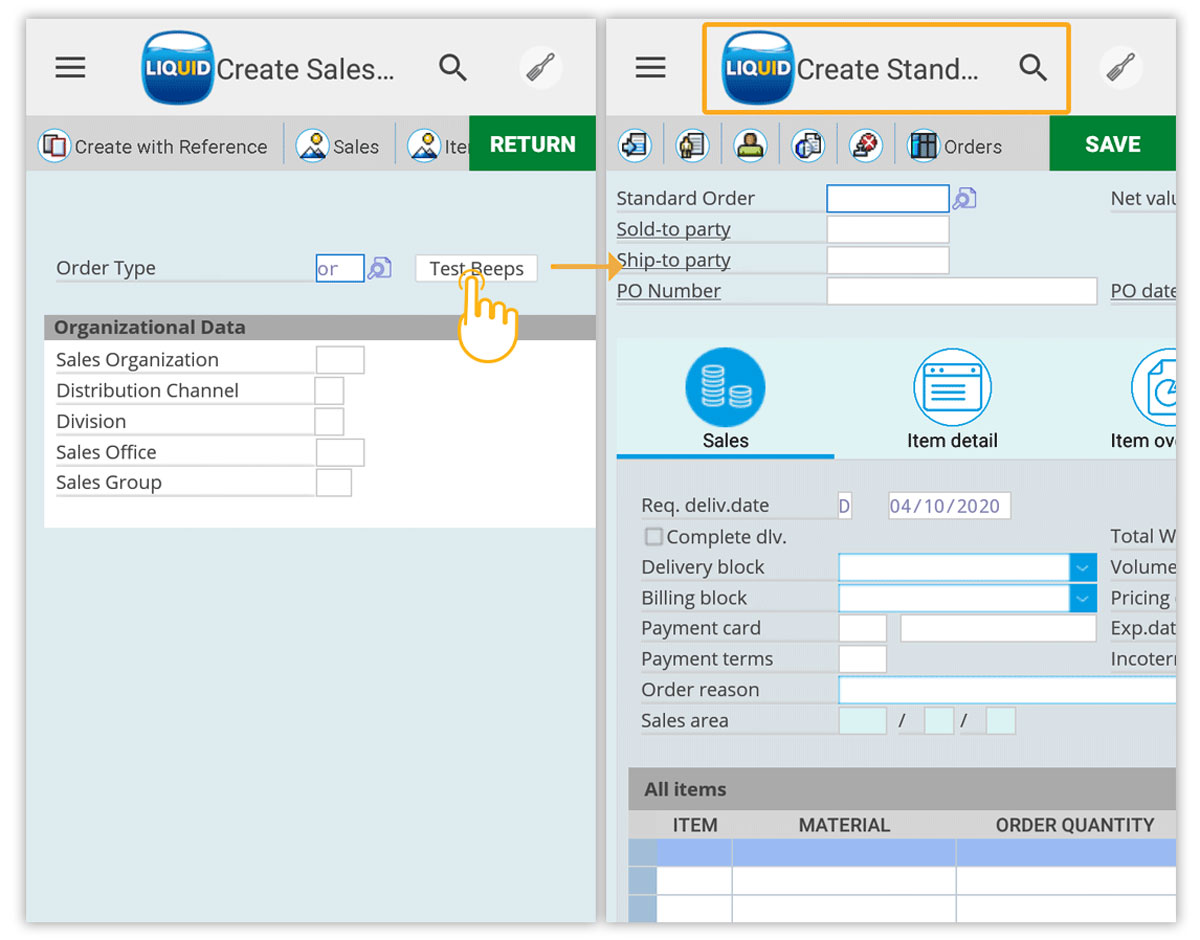Screen dimensions: 1200x940
Task: Click the MATERIAL cell in highlighted first row
Action: (844, 852)
